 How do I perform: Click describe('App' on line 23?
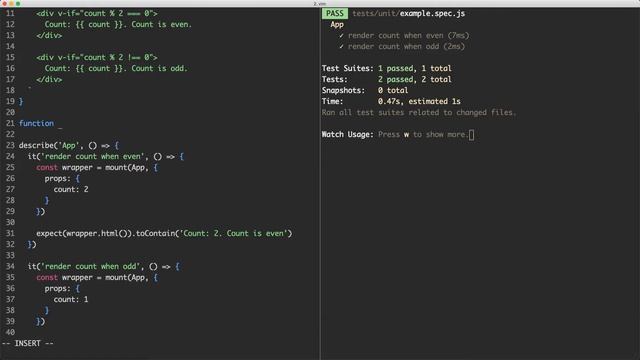pos(49,145)
